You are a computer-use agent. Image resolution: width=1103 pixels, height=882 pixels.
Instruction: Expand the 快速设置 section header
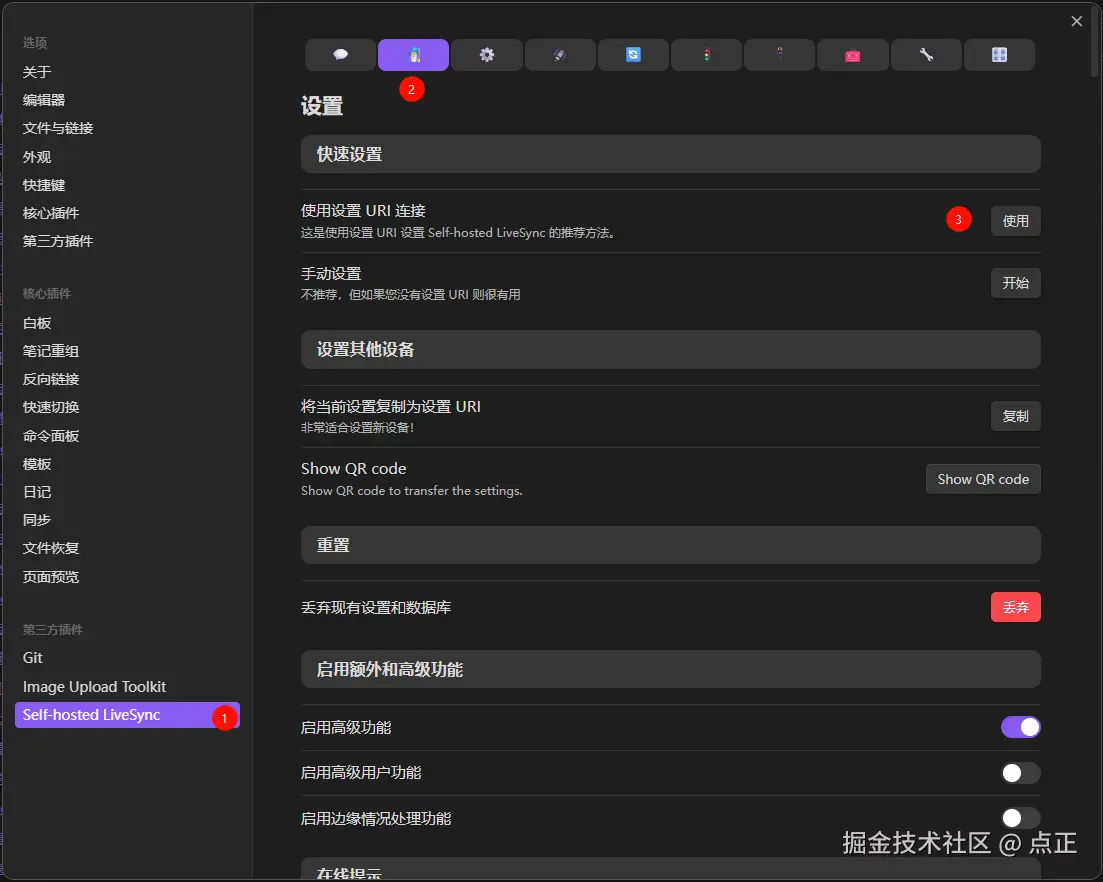(x=670, y=154)
